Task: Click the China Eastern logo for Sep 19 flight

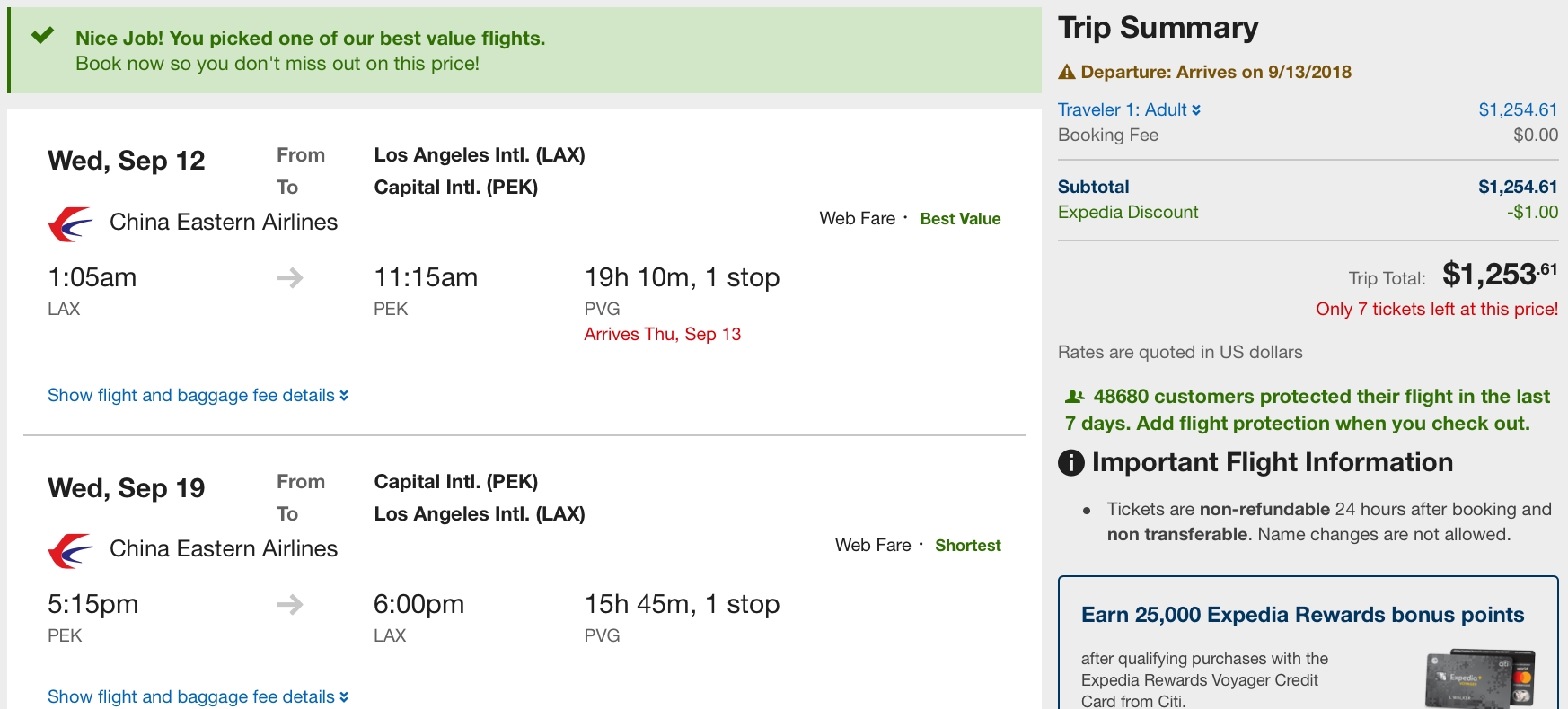Action: tap(70, 550)
